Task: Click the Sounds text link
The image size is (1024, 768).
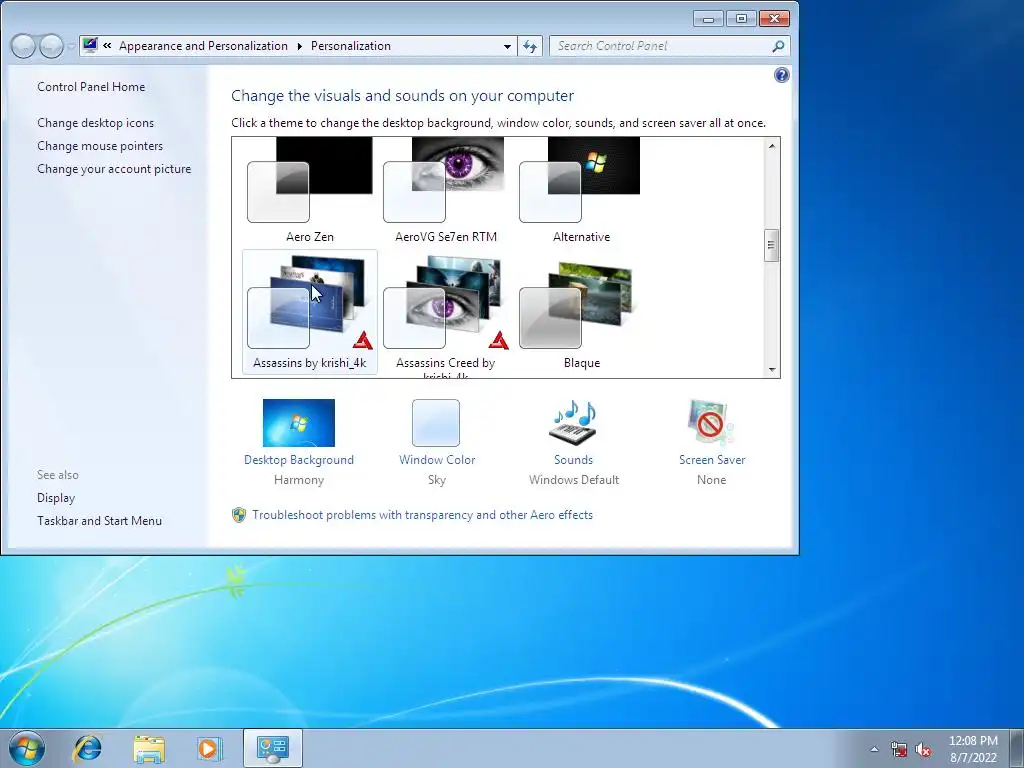Action: pos(573,460)
